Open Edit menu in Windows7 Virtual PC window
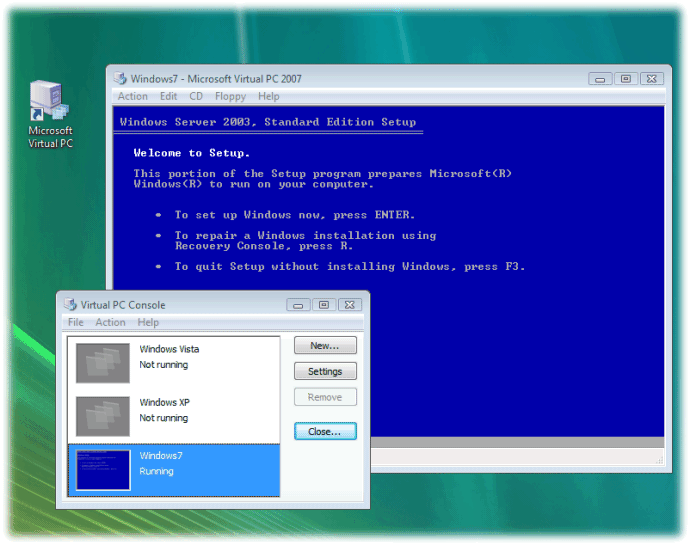Viewport: 690px width, 545px height. point(168,96)
